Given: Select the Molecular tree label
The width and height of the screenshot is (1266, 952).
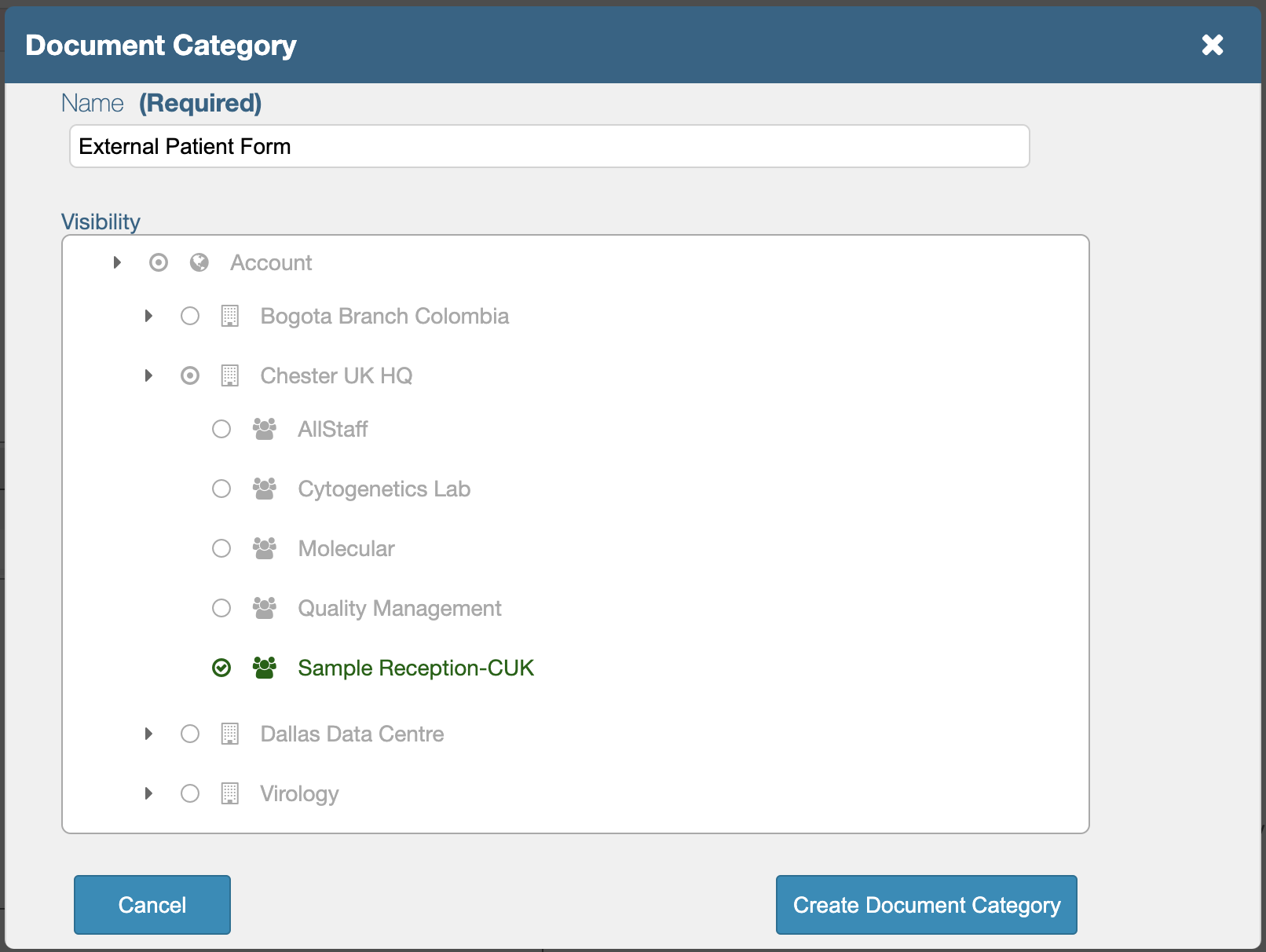Looking at the screenshot, I should tap(346, 548).
